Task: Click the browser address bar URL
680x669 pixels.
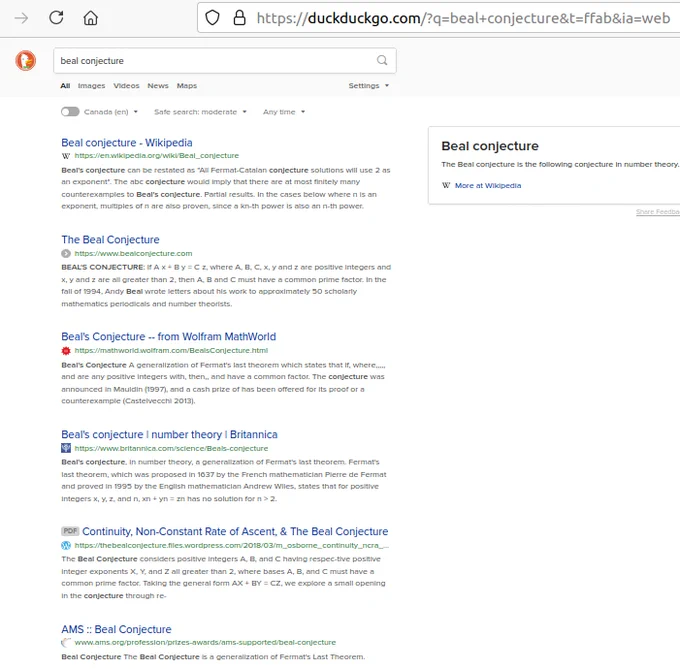Action: tap(463, 18)
